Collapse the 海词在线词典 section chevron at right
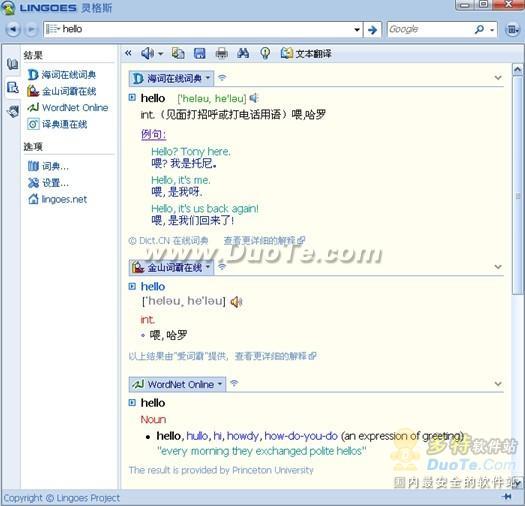 pyautogui.click(x=498, y=78)
